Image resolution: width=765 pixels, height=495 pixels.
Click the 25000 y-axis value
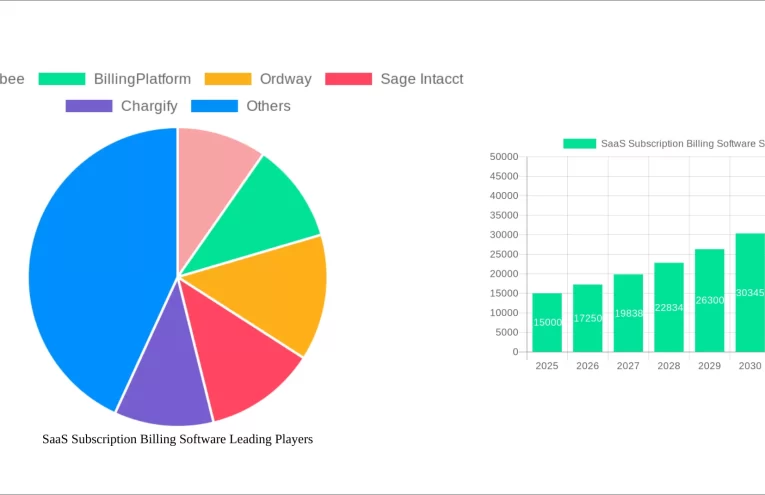click(504, 254)
